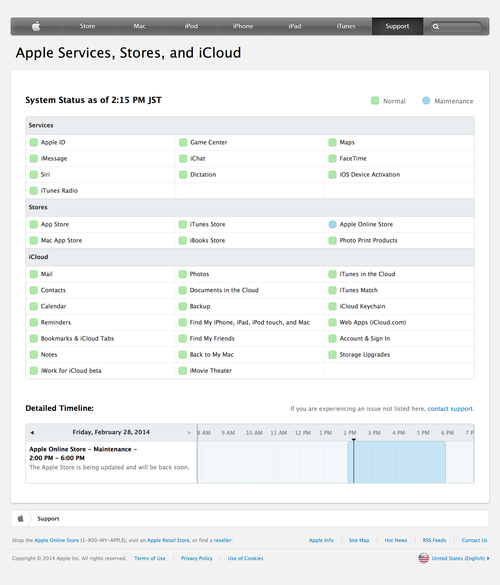Click the blue Apple Online Store maintenance indicator
This screenshot has height=585, width=500.
332,224
